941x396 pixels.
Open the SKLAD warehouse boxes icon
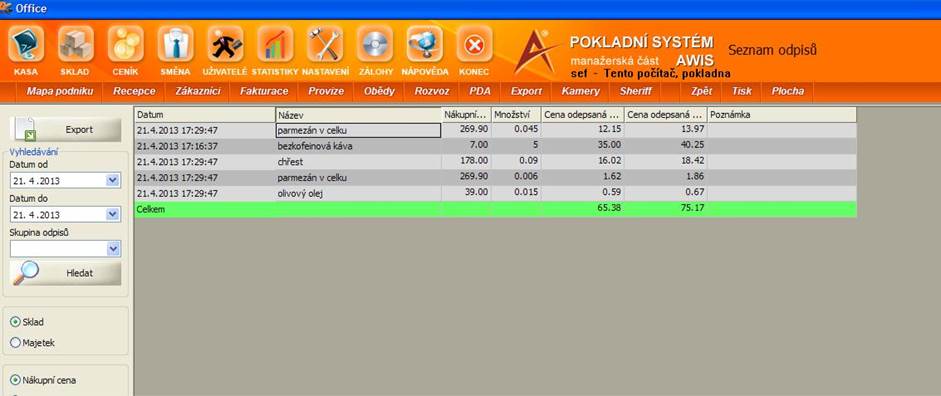click(x=76, y=44)
